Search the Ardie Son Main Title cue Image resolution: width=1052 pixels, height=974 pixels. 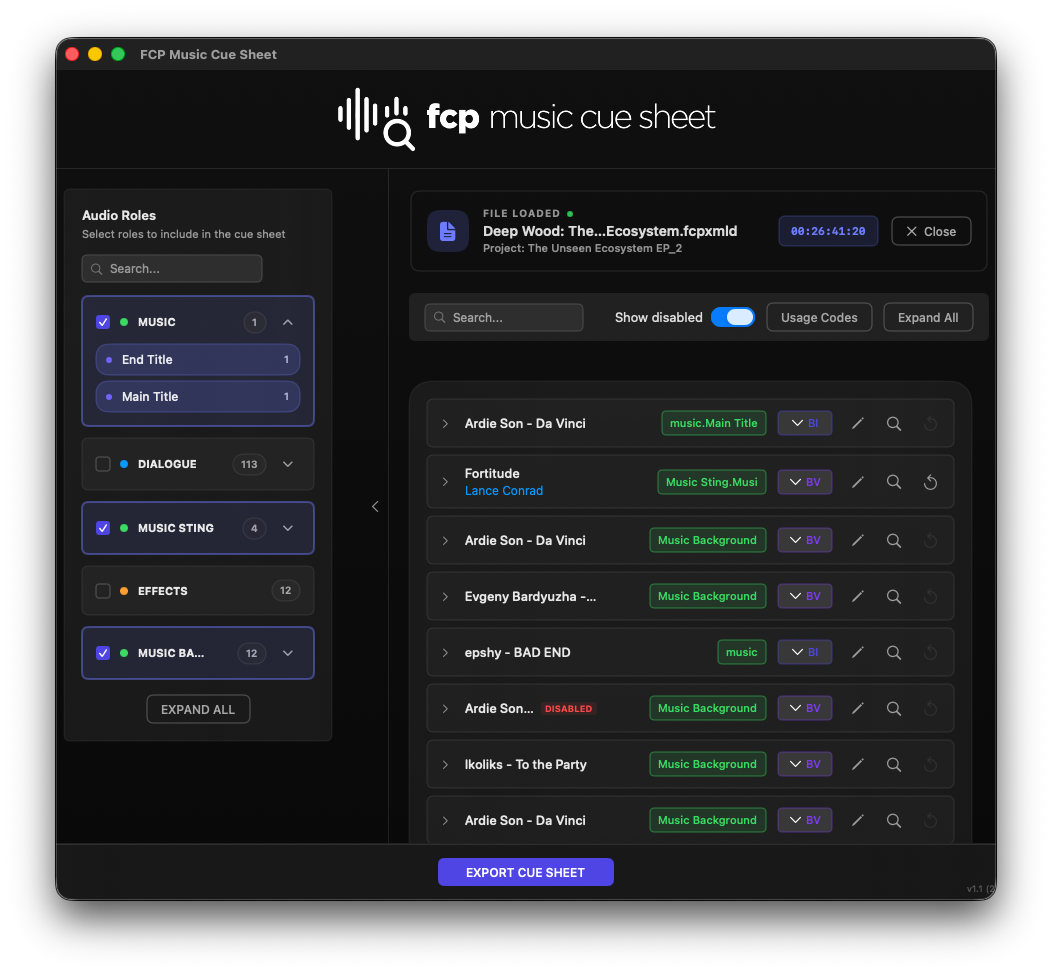coord(894,423)
